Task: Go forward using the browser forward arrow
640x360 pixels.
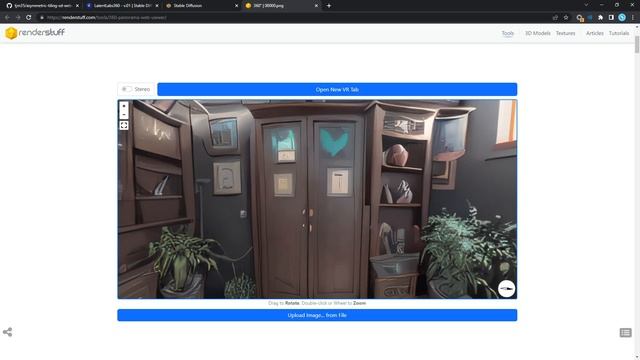Action: click(x=18, y=18)
